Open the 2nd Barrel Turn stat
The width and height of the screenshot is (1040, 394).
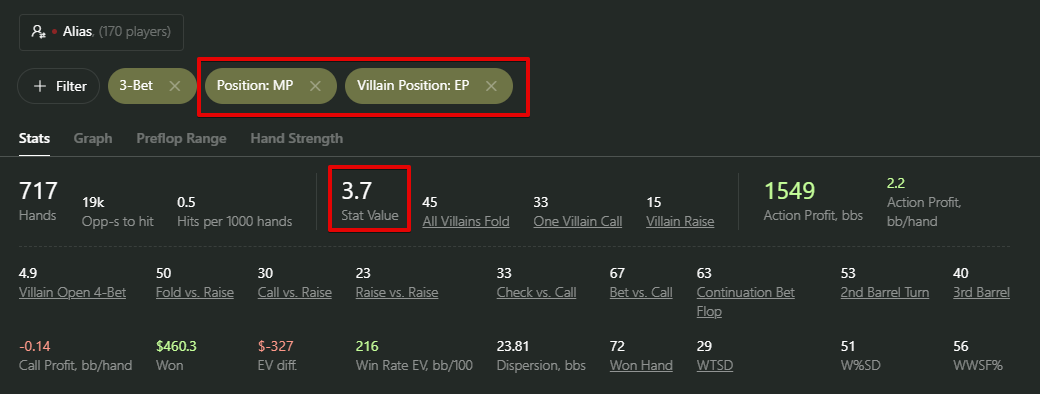885,293
